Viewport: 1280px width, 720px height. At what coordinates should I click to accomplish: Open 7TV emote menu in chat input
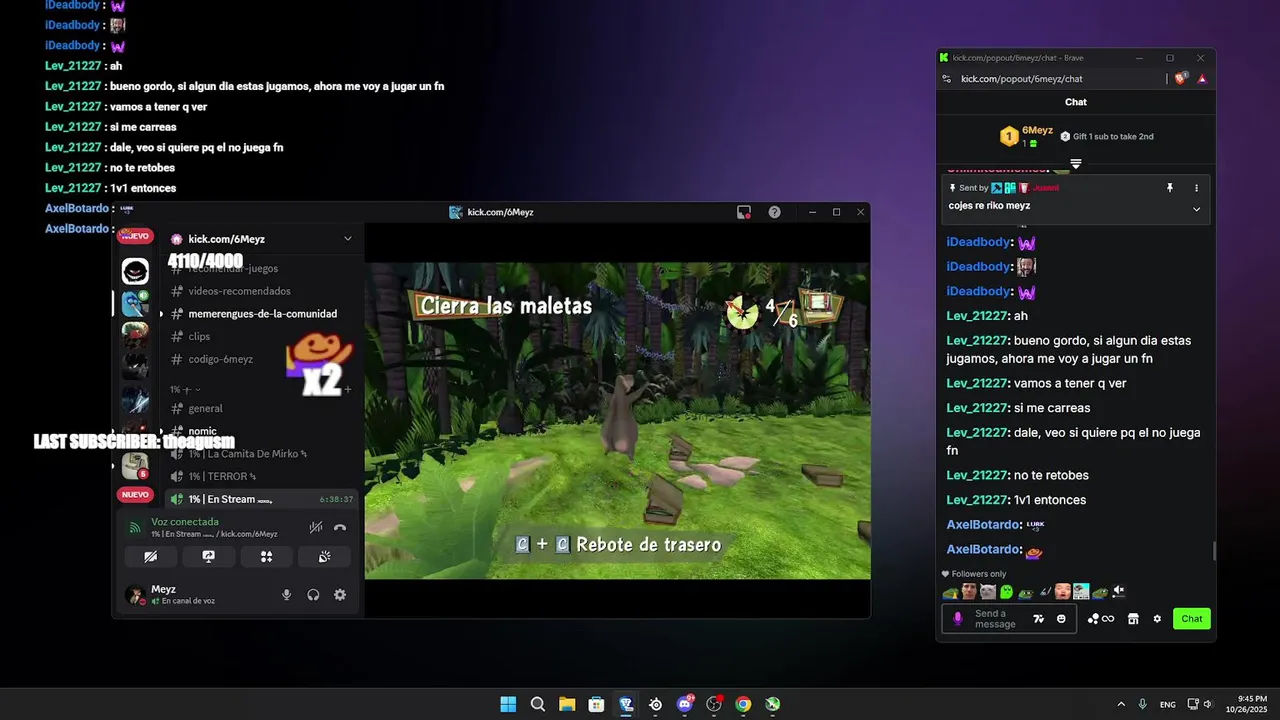coord(1038,619)
